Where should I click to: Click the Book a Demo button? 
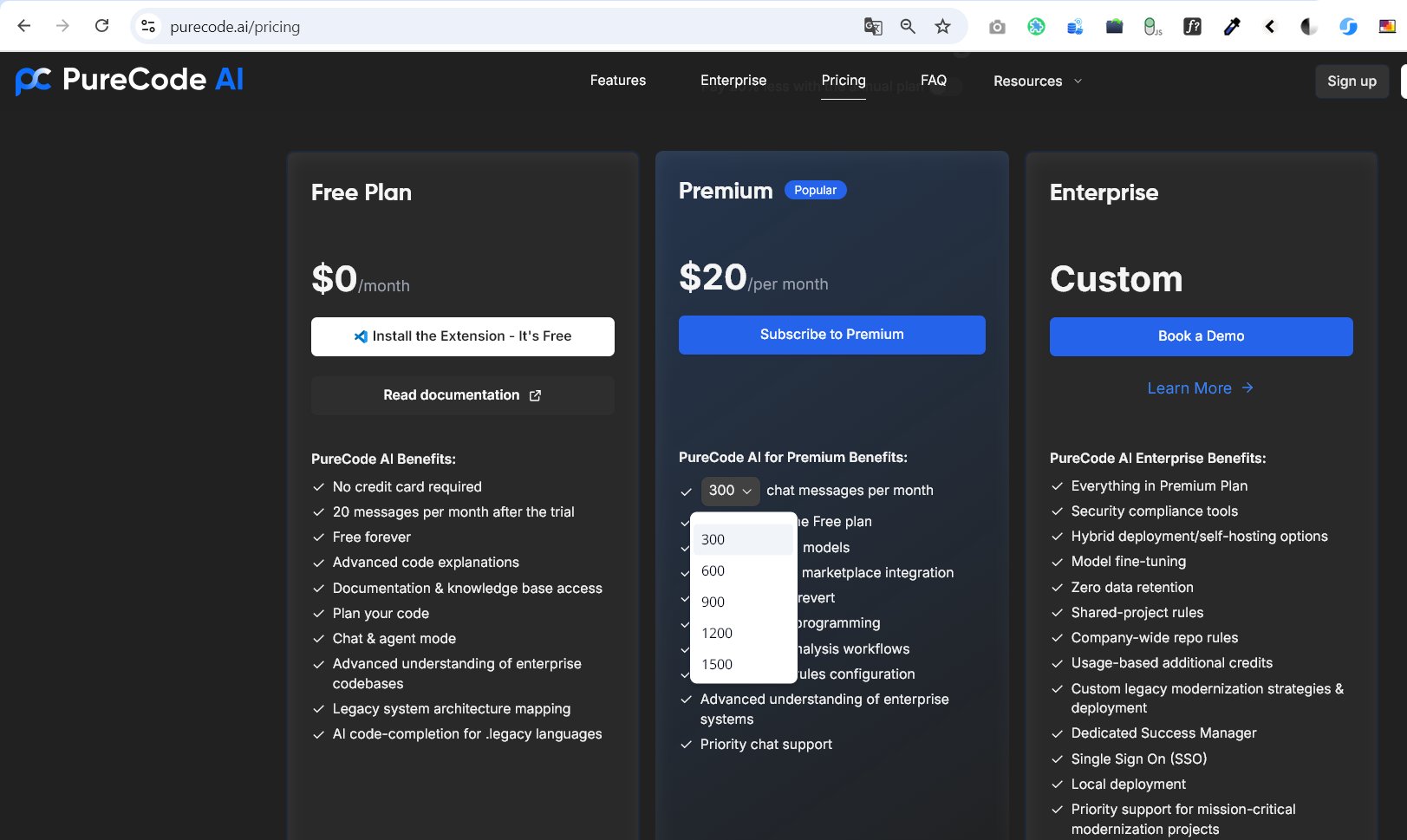pyautogui.click(x=1201, y=336)
